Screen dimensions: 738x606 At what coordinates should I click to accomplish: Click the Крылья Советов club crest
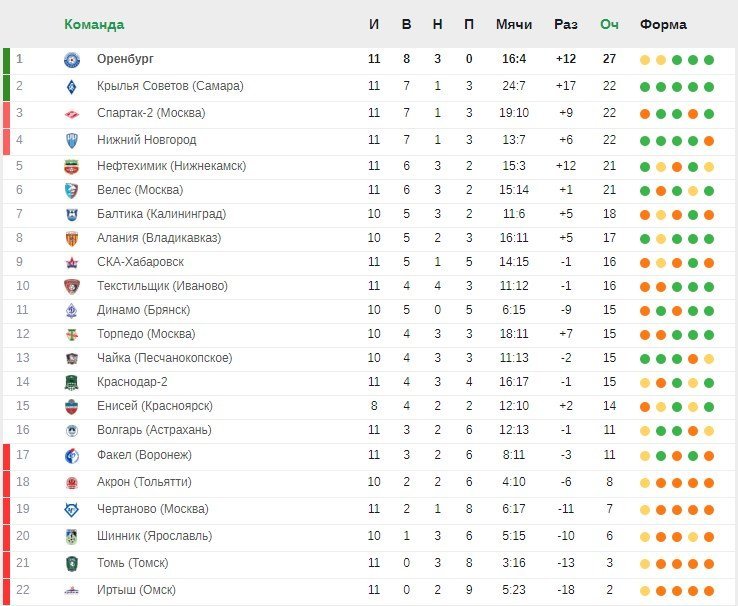point(72,87)
